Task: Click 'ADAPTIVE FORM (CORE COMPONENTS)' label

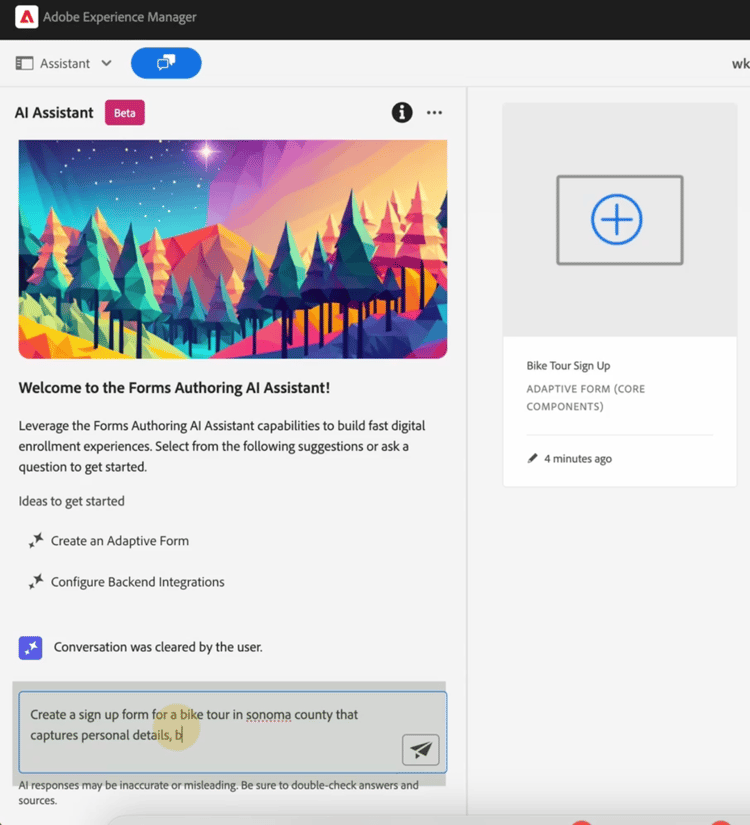Action: coord(586,397)
